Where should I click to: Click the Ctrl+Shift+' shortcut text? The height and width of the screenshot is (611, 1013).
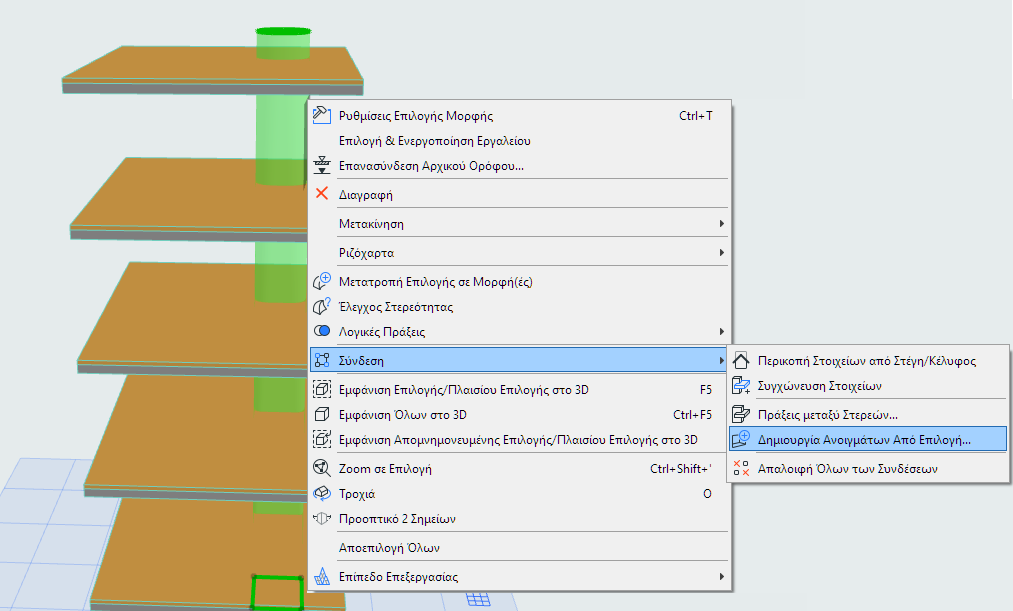(680, 468)
